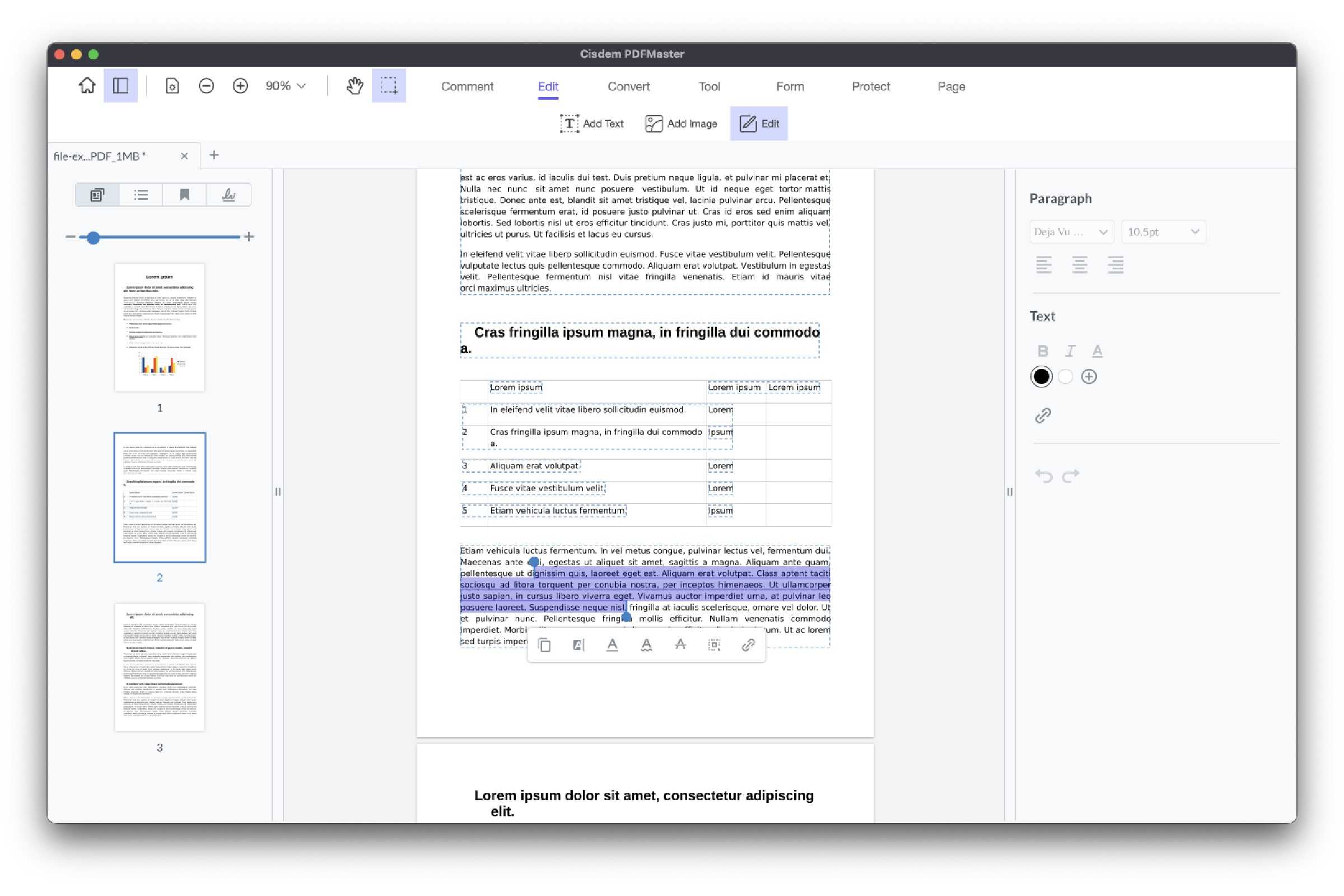Viewport: 1344px width, 896px height.
Task: Add link from the floating toolbar
Action: (748, 645)
